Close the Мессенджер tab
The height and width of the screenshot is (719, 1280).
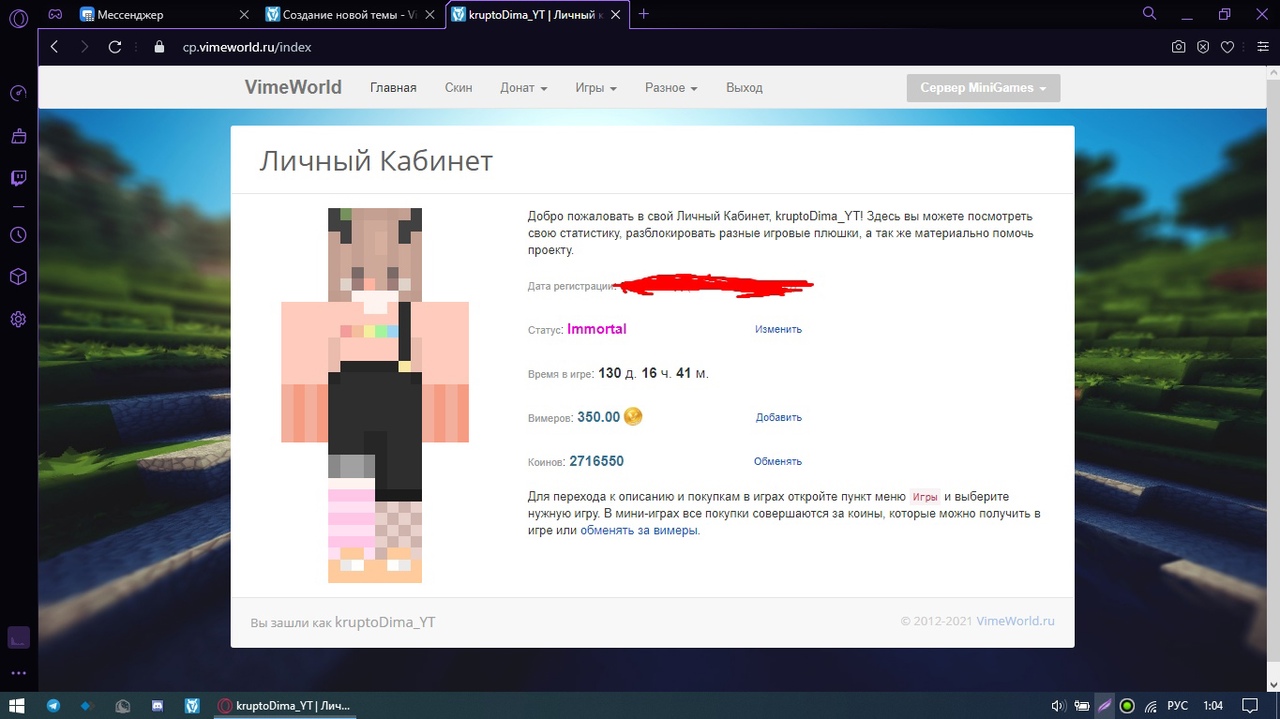tap(246, 15)
